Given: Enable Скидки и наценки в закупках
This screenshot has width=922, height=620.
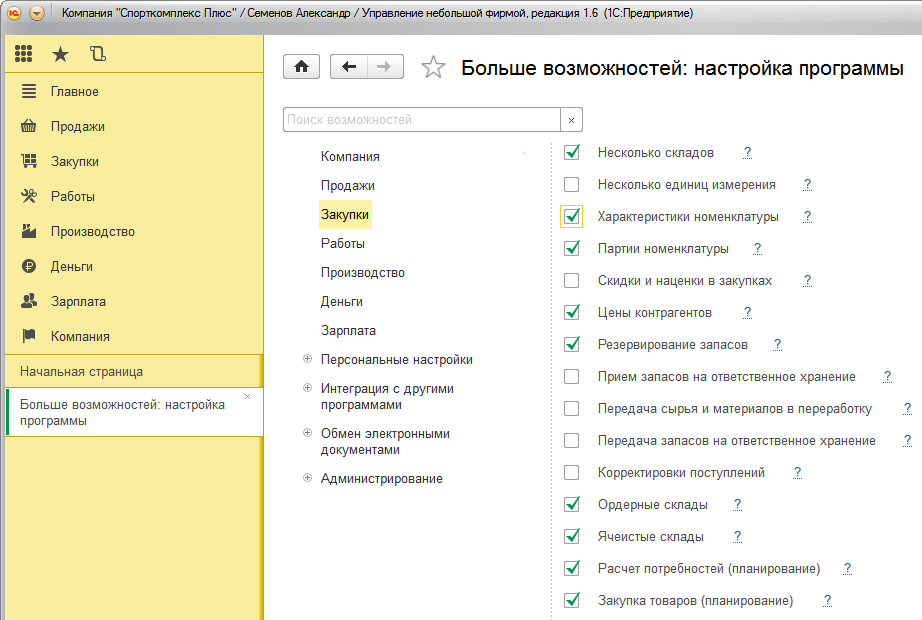Looking at the screenshot, I should coord(572,281).
